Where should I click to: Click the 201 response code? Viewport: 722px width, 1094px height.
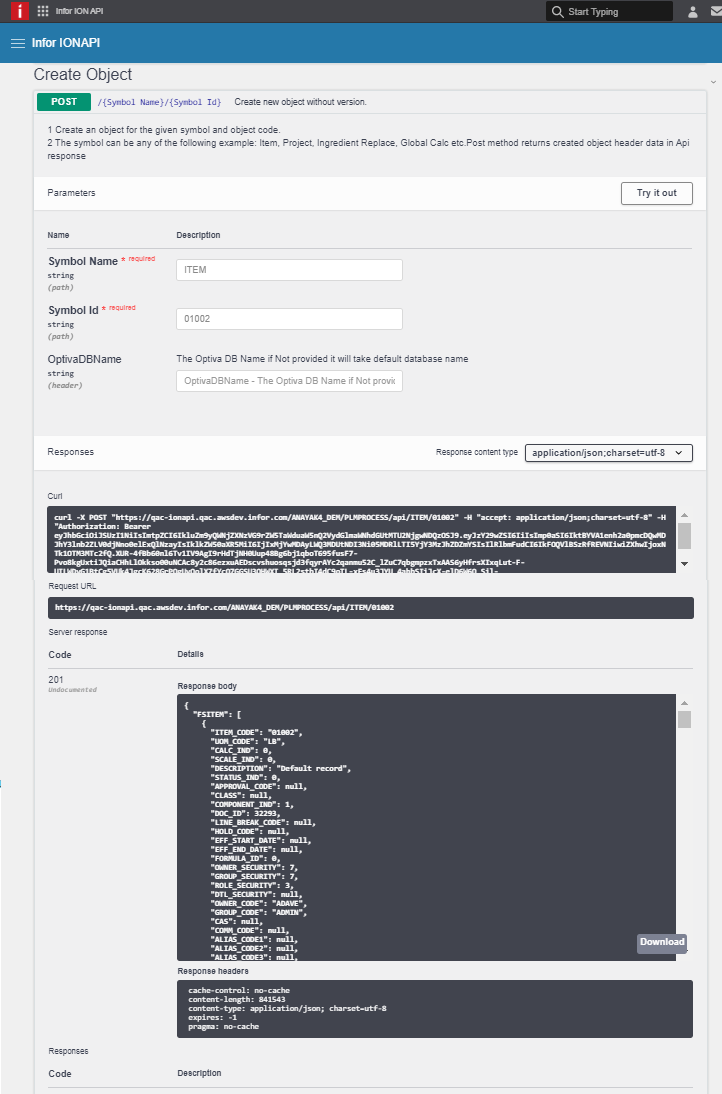pos(56,680)
